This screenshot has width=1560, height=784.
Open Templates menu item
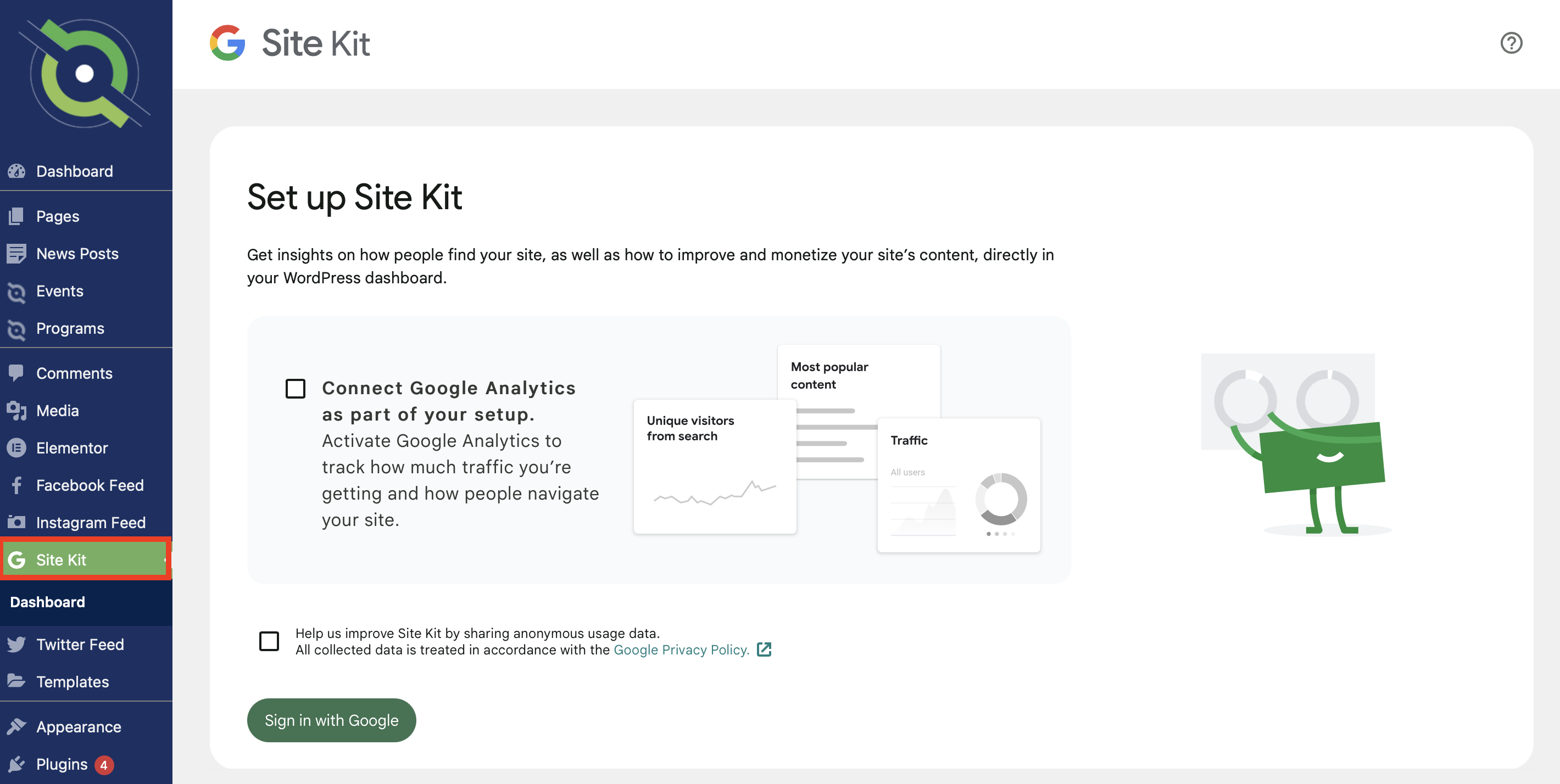tap(86, 681)
